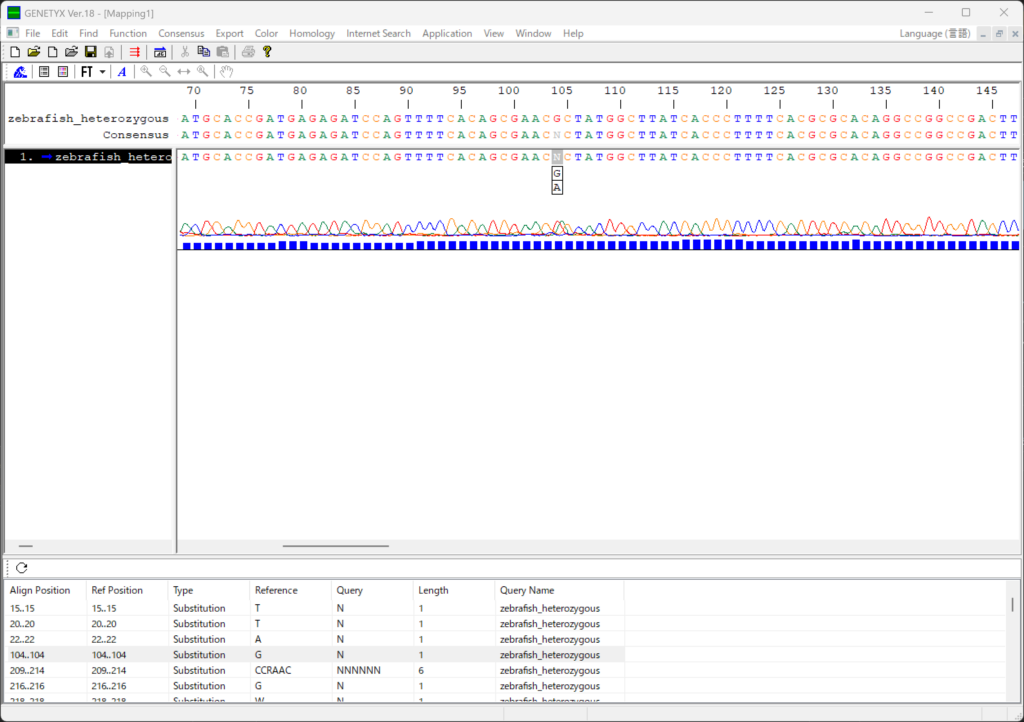
Task: Open the Internet Search menu
Action: point(378,33)
